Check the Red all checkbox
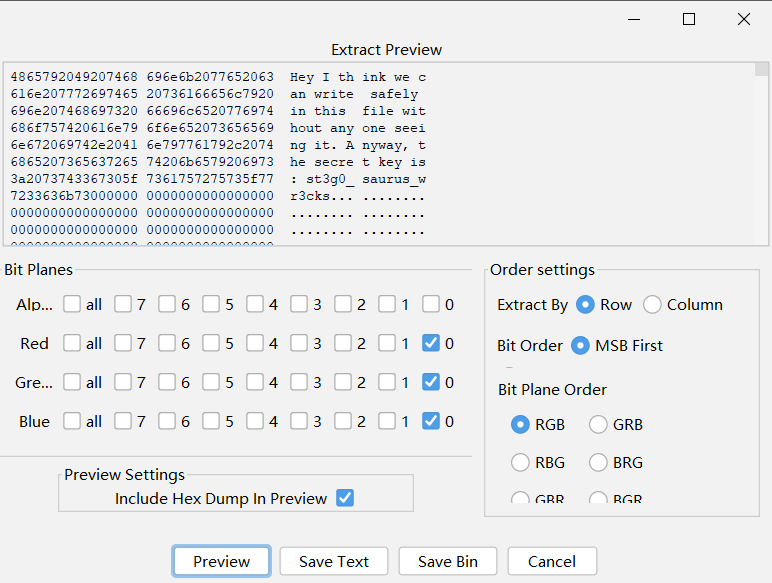Screen dimensions: 772x583 [x=72, y=343]
